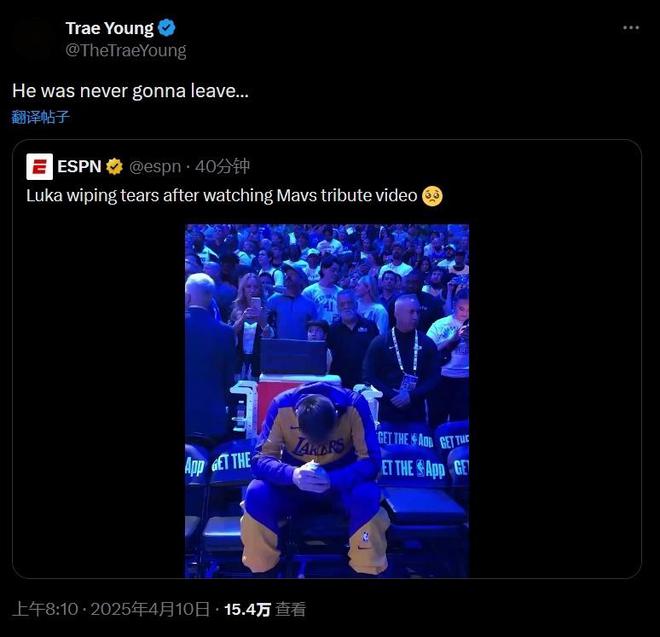Click the Luka wiping tears caption text
This screenshot has width=660, height=637.
[x=221, y=196]
